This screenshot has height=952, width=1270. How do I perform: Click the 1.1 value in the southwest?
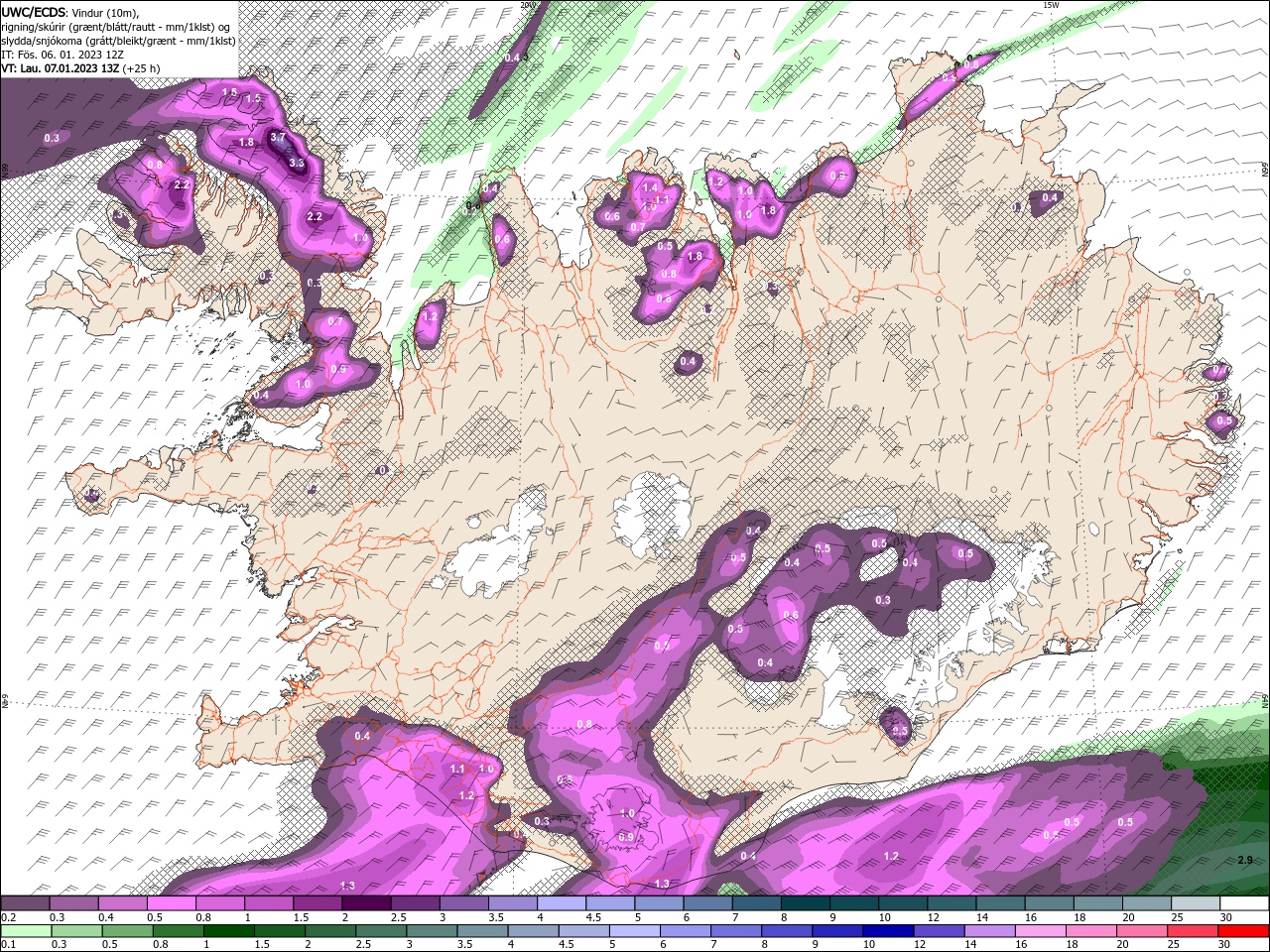(457, 770)
